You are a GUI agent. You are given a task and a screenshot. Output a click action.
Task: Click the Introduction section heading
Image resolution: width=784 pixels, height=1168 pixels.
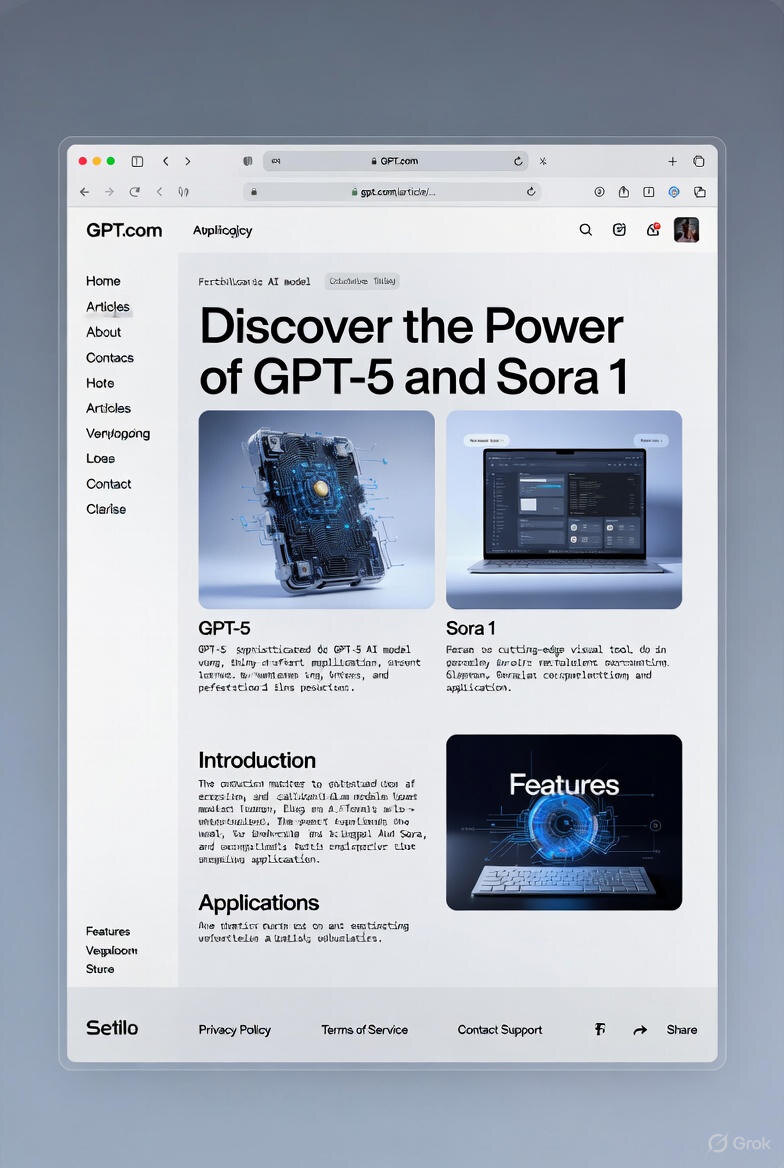[257, 760]
